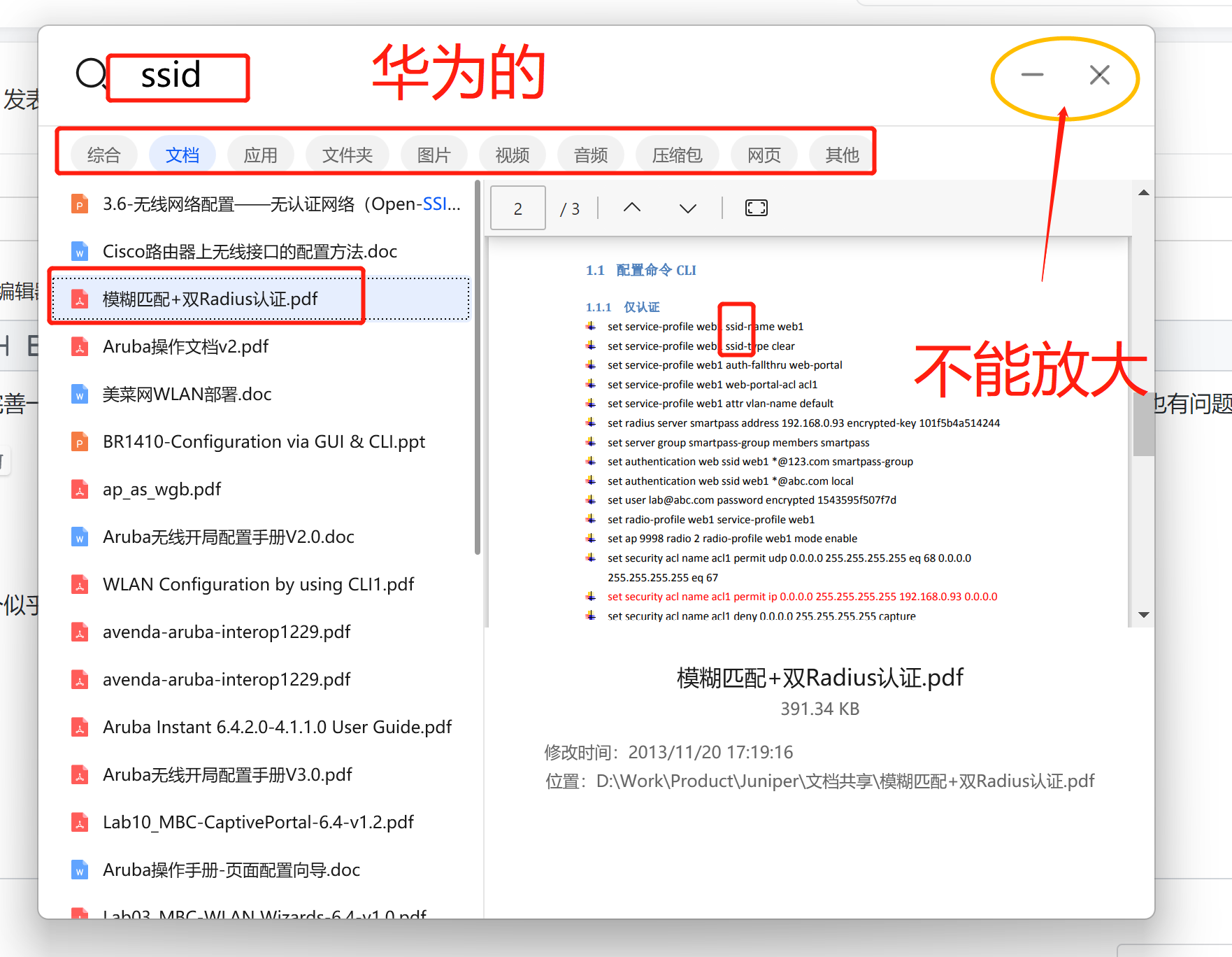The width and height of the screenshot is (1232, 957).
Task: Click the PPT icon beside BR1410-Configuration file
Action: click(x=80, y=442)
